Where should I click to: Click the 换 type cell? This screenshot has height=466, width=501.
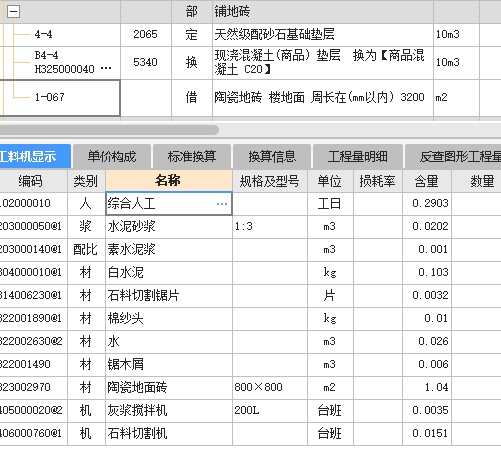point(192,63)
